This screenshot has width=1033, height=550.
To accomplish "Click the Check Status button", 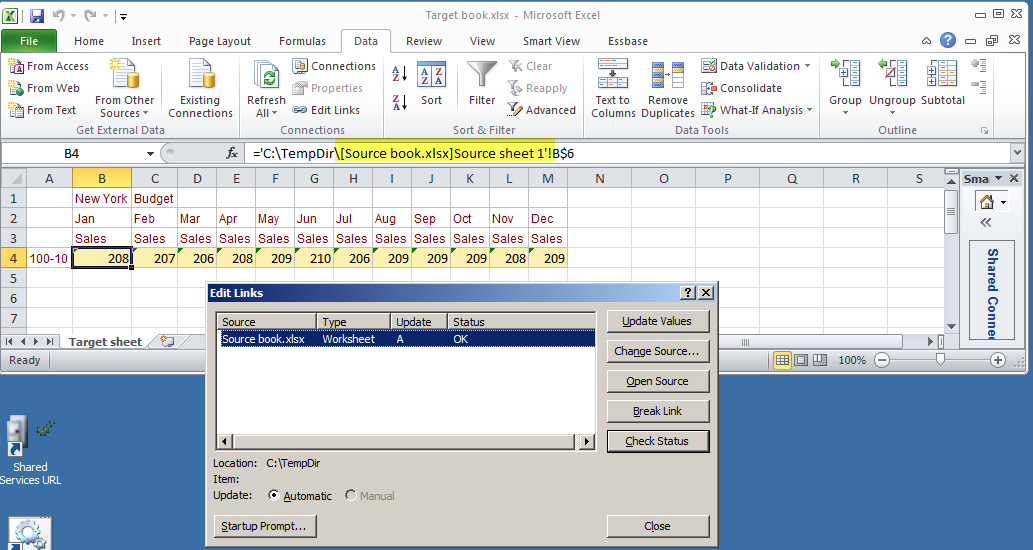I will coord(657,441).
